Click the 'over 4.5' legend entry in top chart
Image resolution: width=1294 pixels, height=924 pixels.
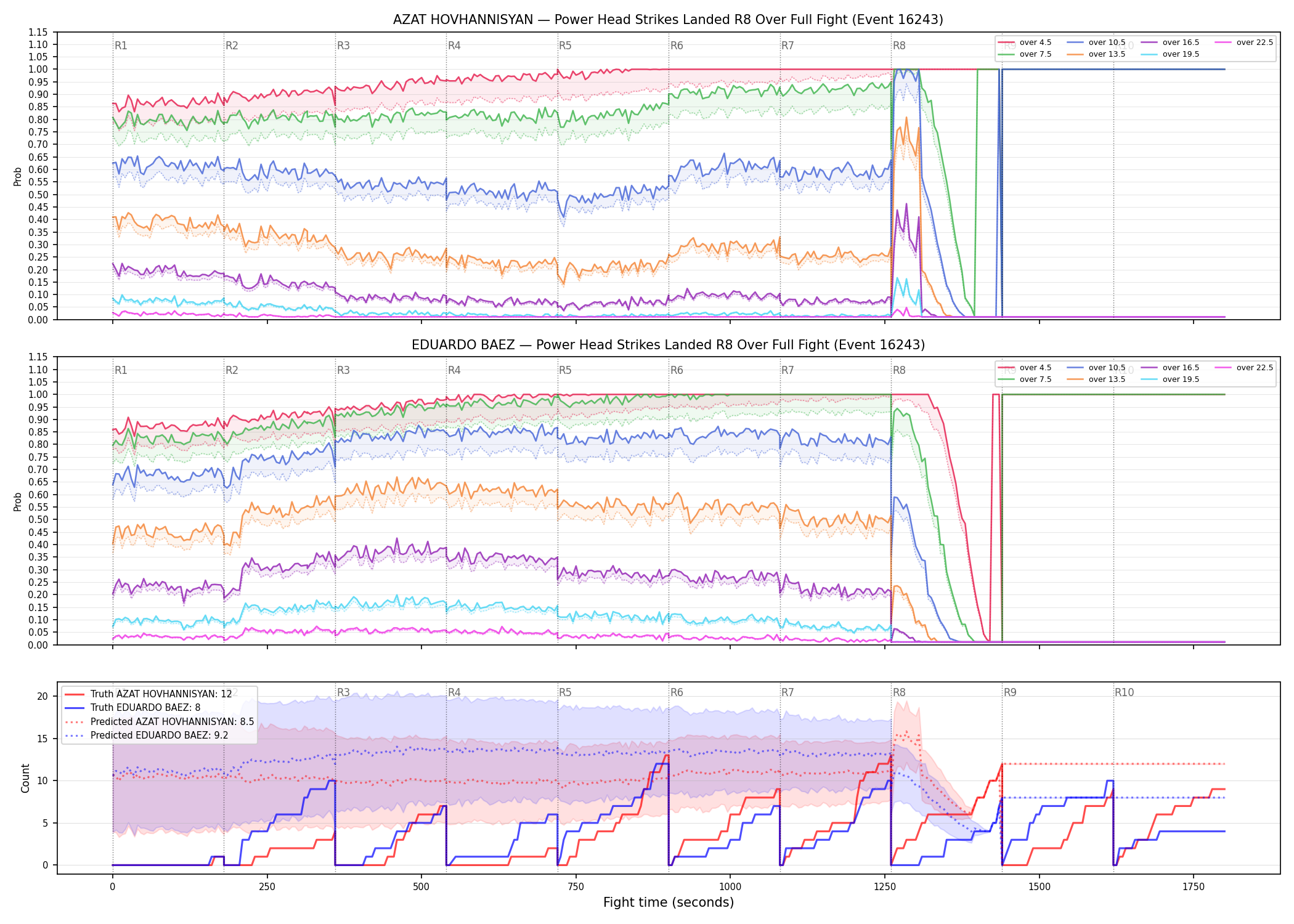pyautogui.click(x=1024, y=43)
